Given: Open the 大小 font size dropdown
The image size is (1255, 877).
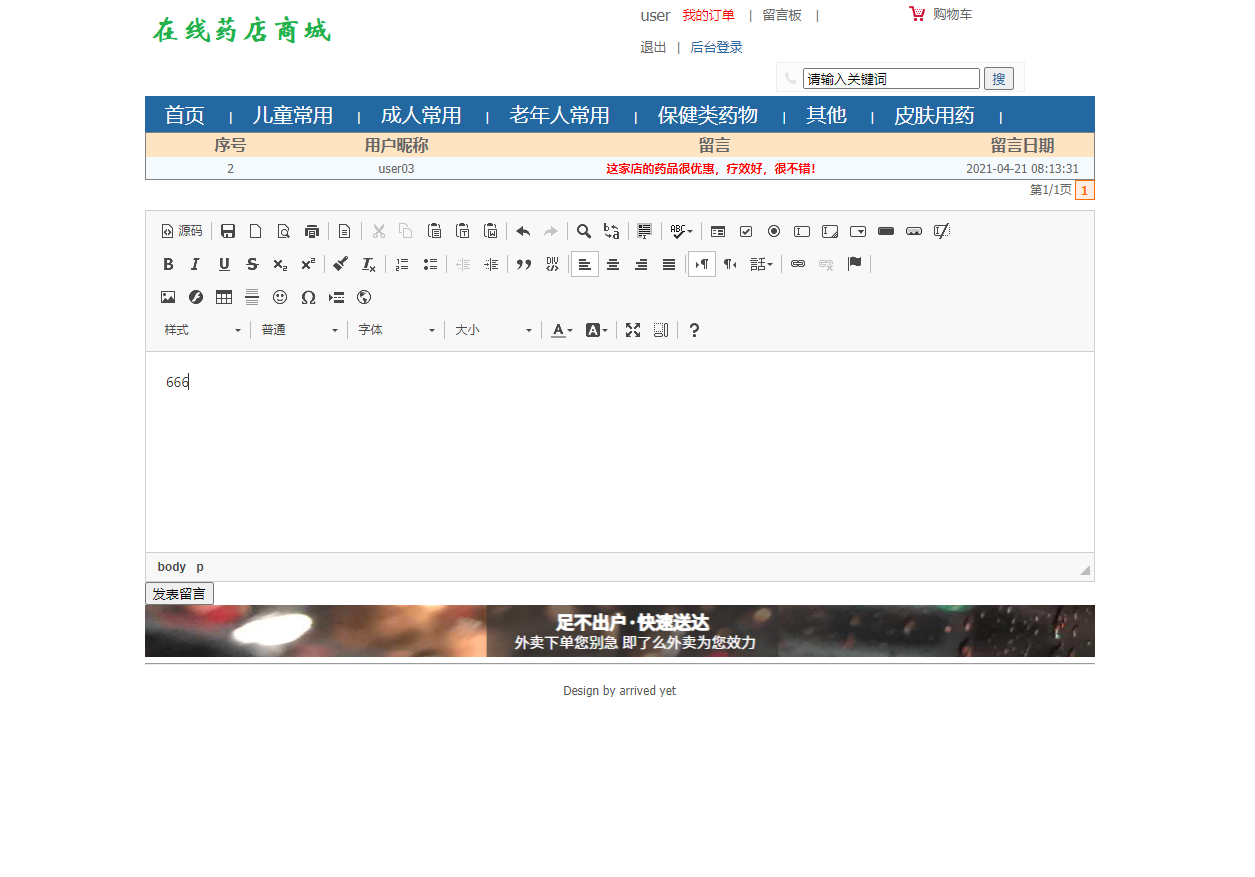Looking at the screenshot, I should coord(492,330).
